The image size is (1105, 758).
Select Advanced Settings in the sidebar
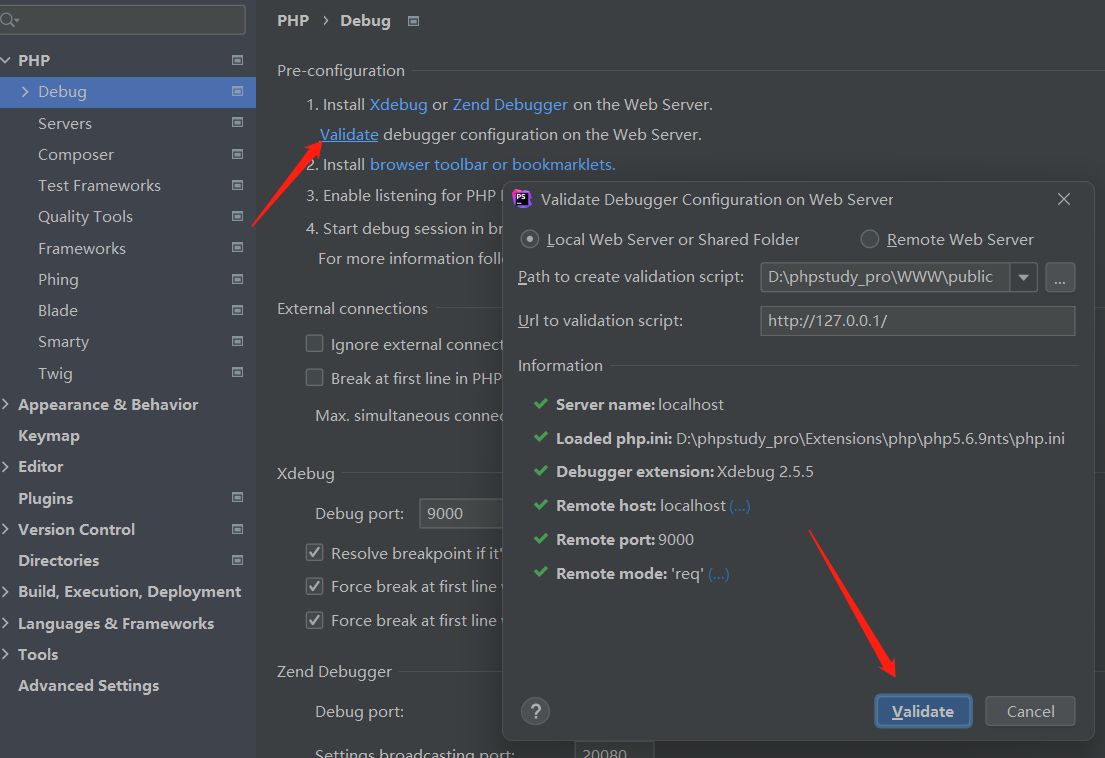tap(89, 685)
